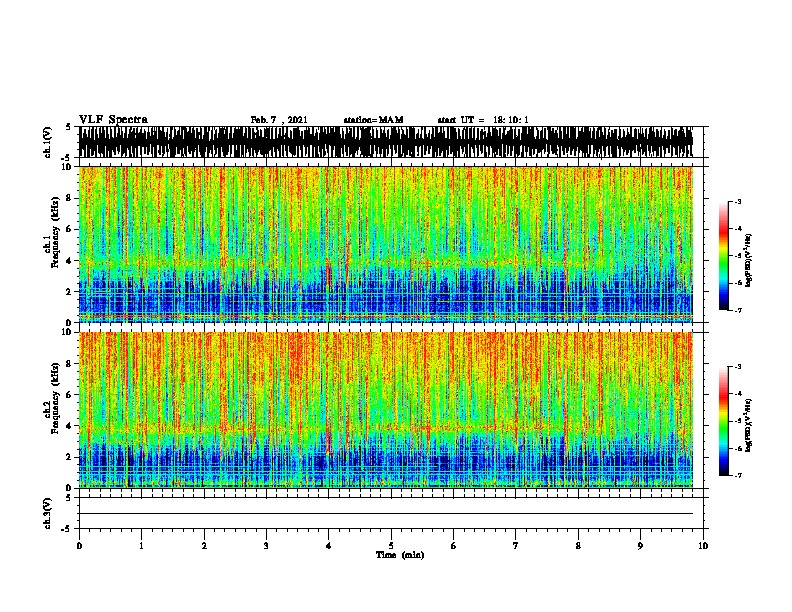
Task: Click the "3" minute time axis tick
Action: pyautogui.click(x=266, y=546)
